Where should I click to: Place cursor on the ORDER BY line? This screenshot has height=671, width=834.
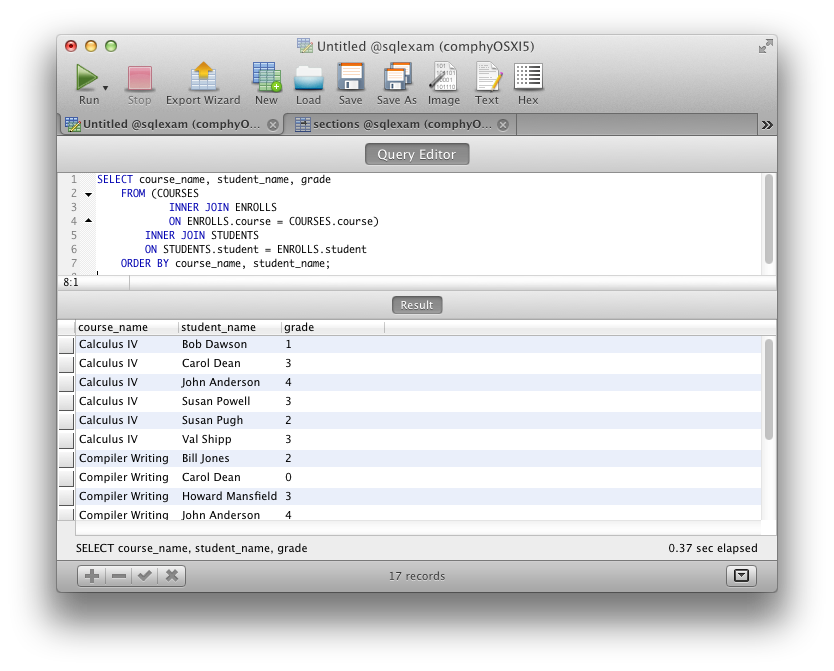(x=226, y=264)
